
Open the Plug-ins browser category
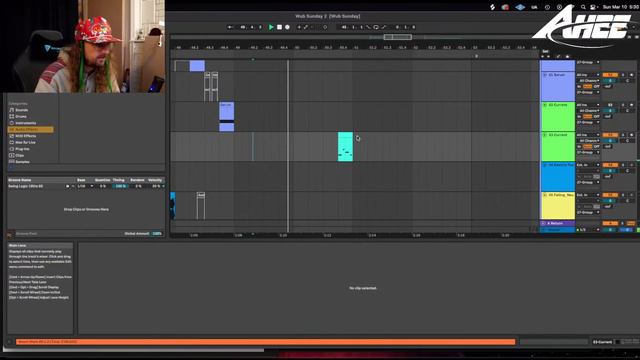[x=22, y=149]
